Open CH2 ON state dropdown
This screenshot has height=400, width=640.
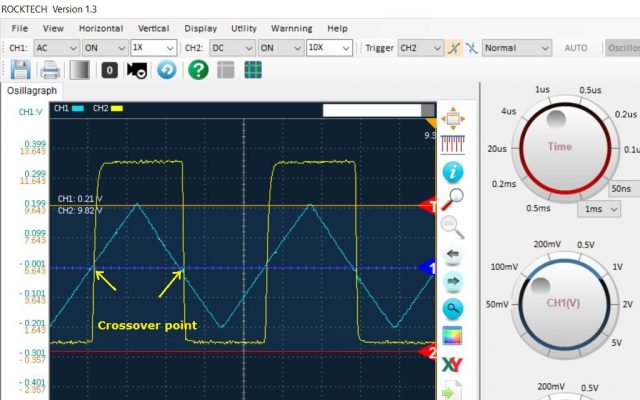(281, 48)
